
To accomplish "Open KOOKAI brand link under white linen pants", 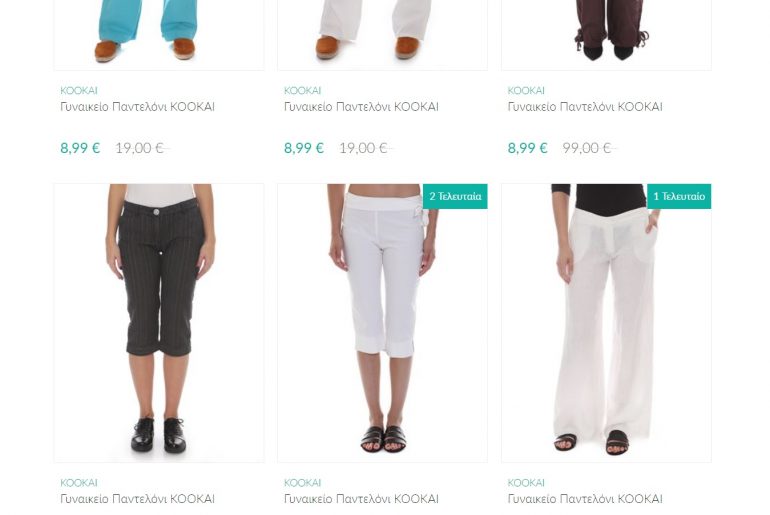I will pyautogui.click(x=526, y=483).
